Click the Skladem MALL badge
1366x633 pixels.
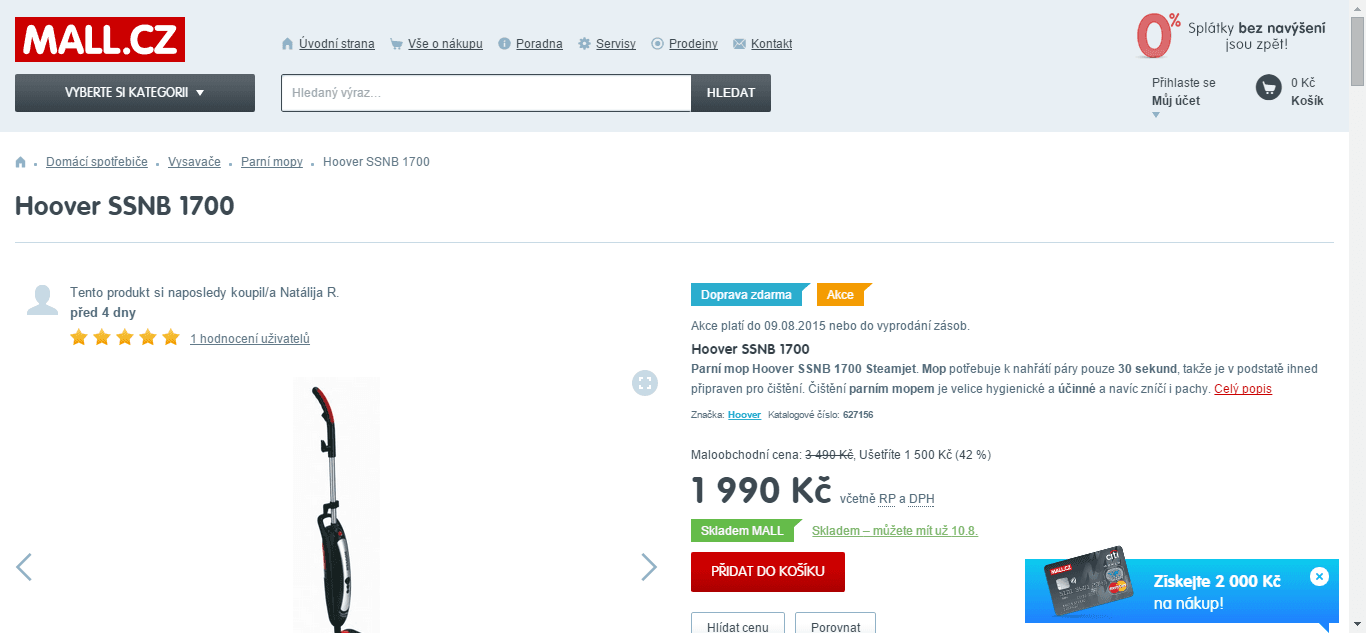coord(746,530)
